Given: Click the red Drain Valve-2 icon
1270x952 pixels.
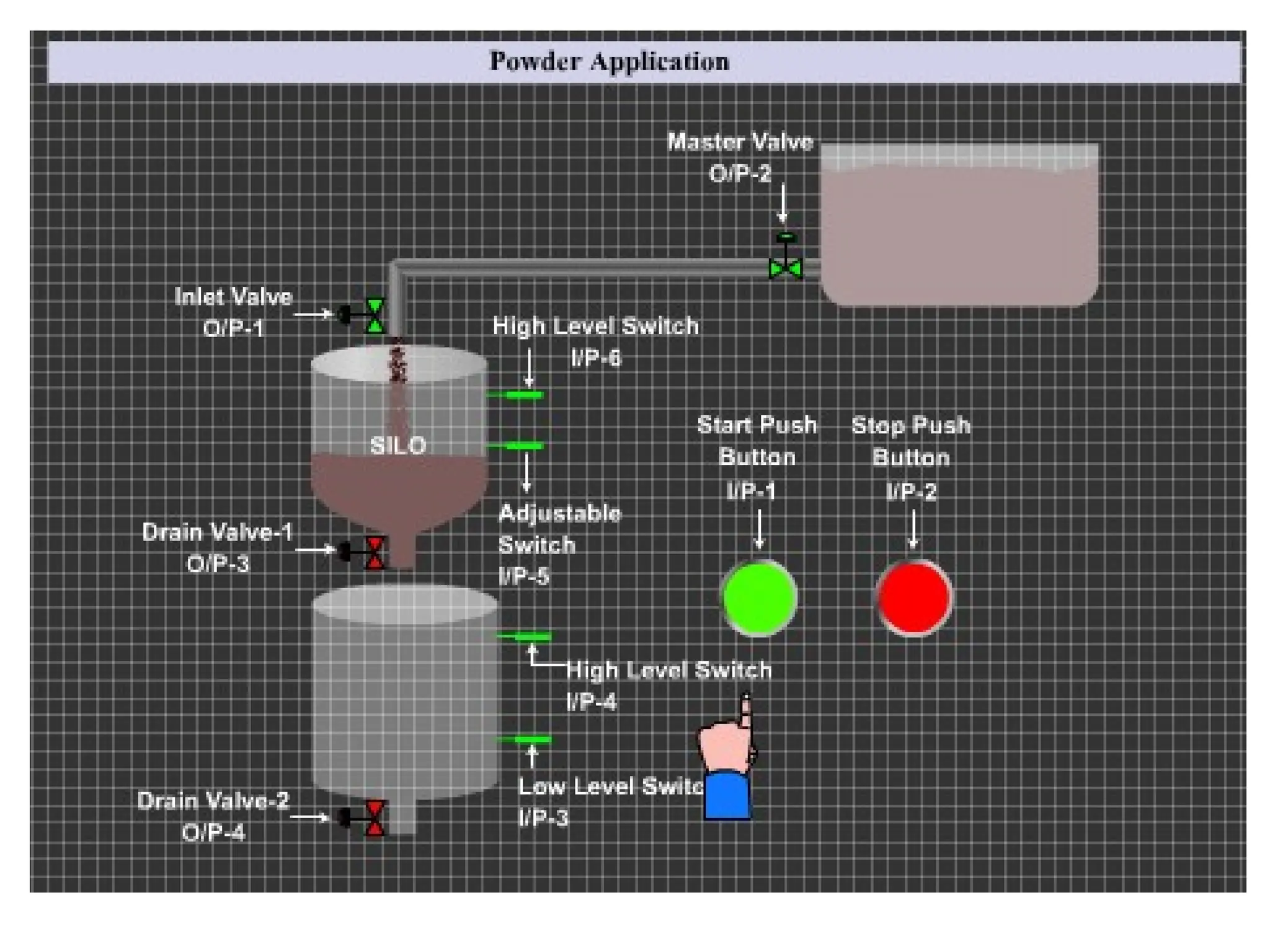Looking at the screenshot, I should (375, 818).
